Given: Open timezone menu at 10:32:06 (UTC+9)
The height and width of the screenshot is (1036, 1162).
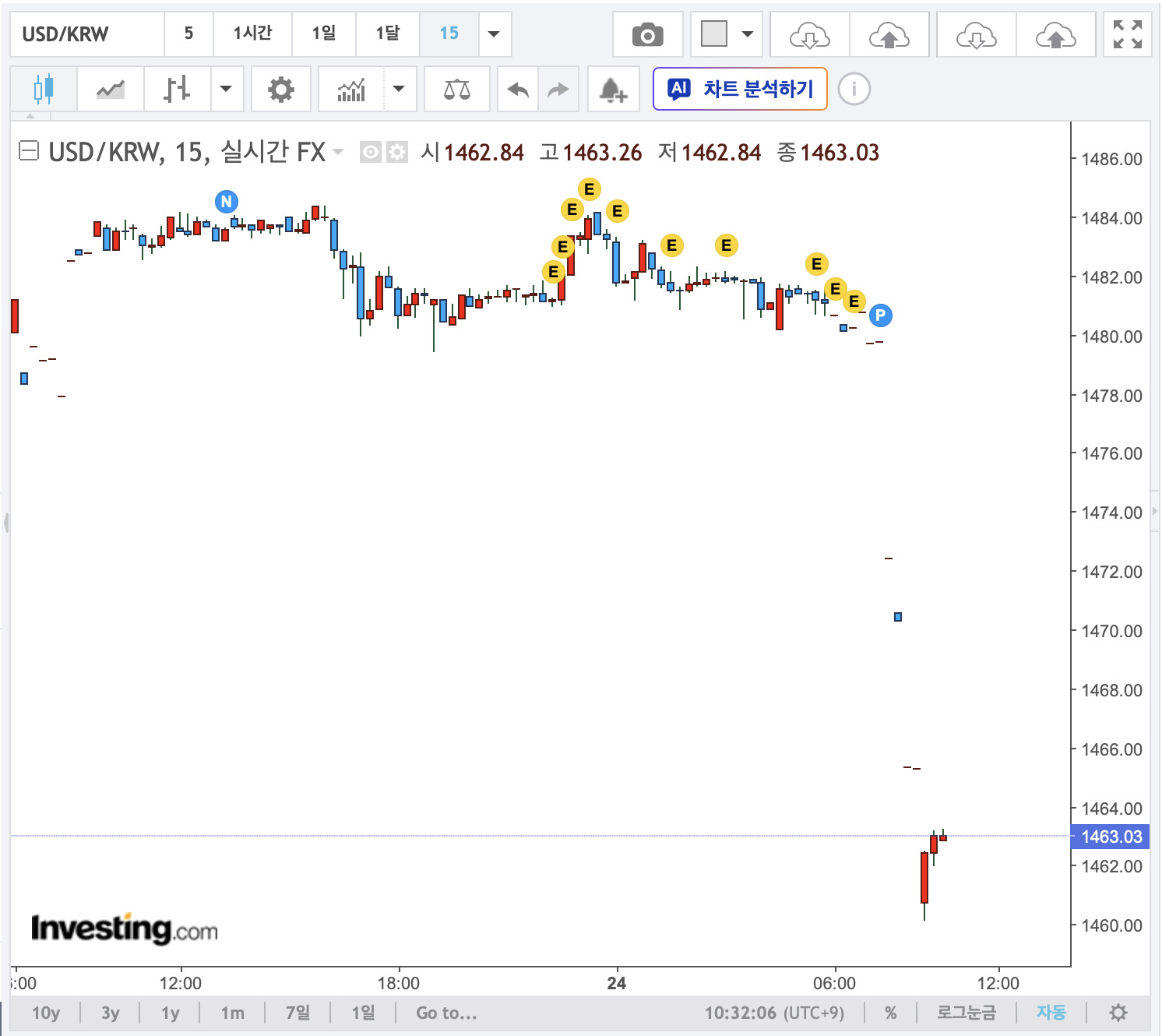Looking at the screenshot, I should [774, 1013].
